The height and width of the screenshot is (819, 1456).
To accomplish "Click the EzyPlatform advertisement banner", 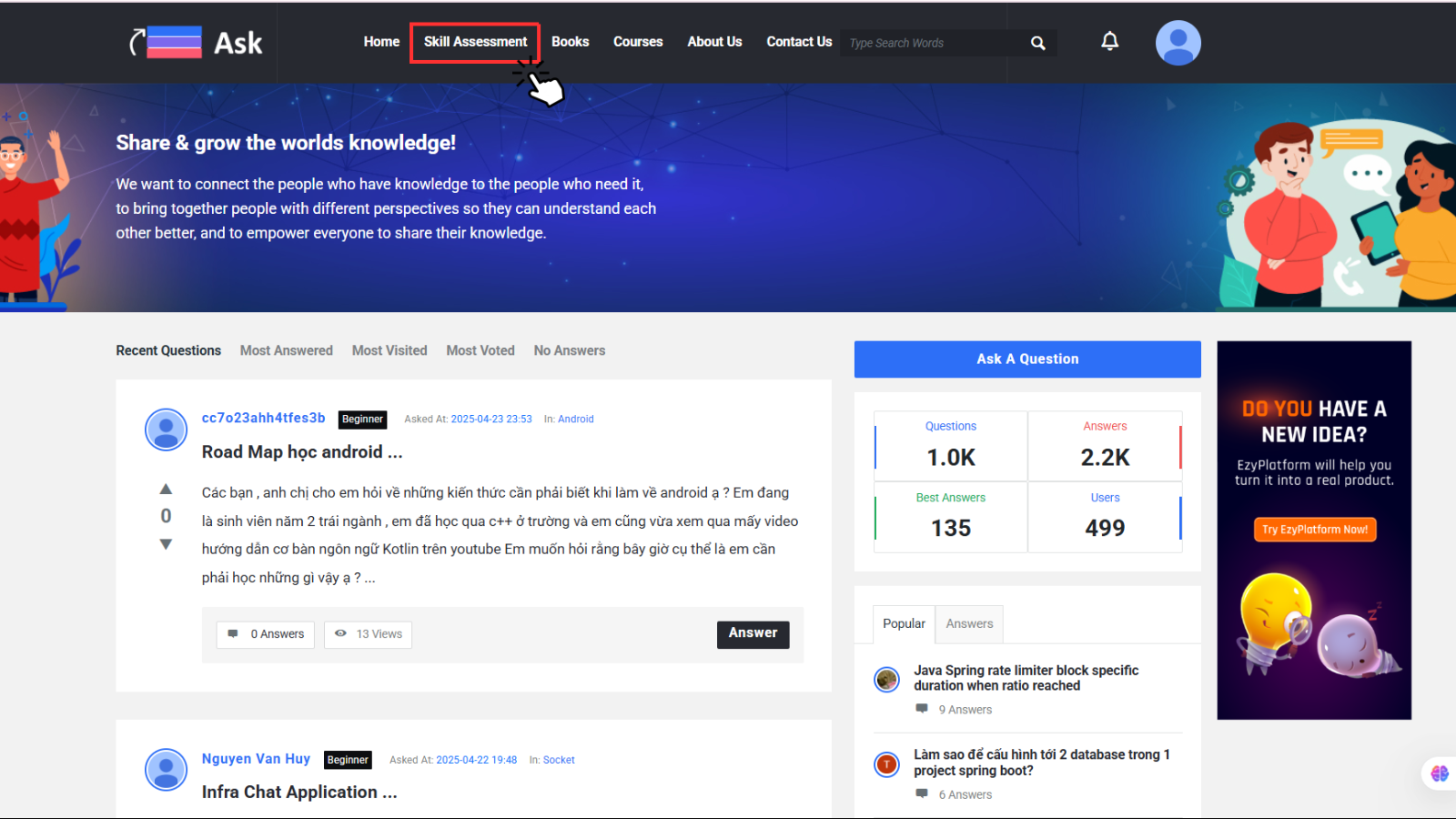I will 1314,531.
